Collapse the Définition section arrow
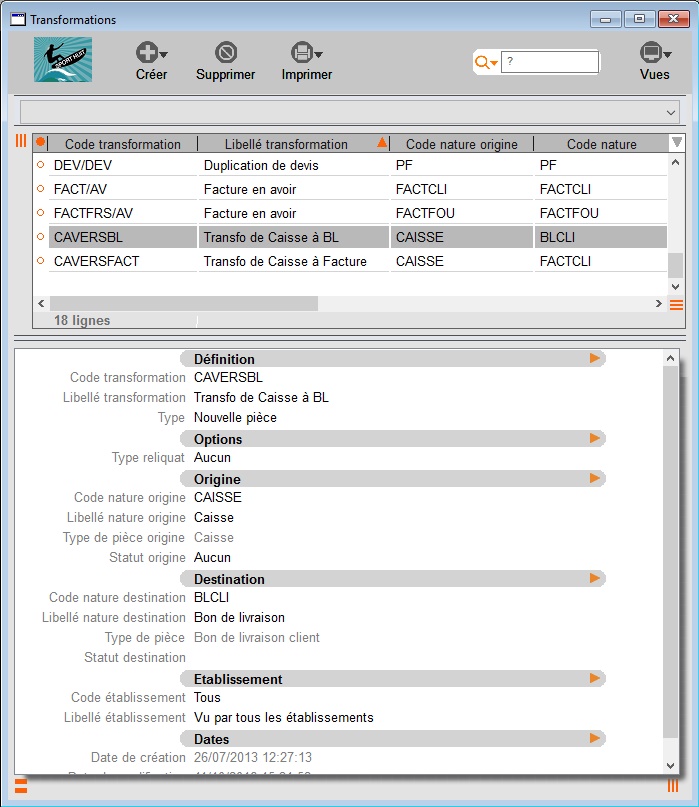 [595, 358]
